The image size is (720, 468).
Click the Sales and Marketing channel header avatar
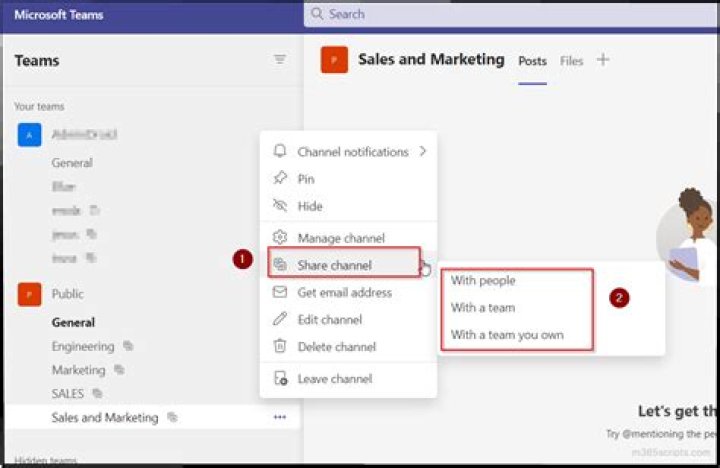pyautogui.click(x=334, y=60)
